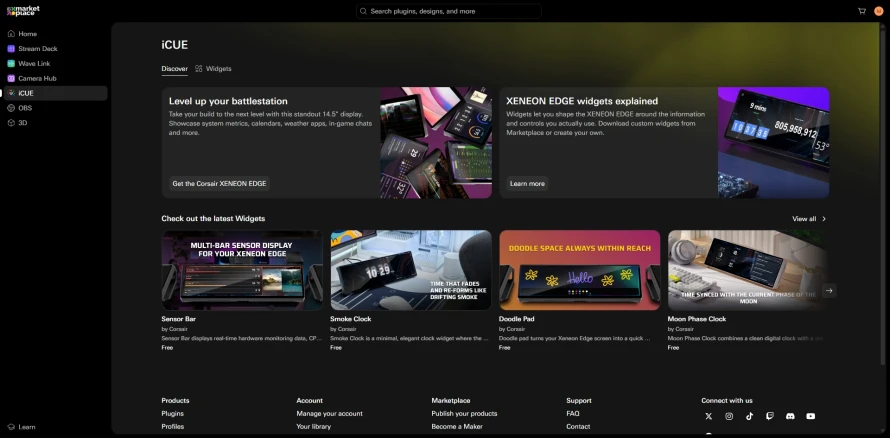Image resolution: width=890 pixels, height=438 pixels.
Task: Open Your library footer link
Action: point(313,426)
